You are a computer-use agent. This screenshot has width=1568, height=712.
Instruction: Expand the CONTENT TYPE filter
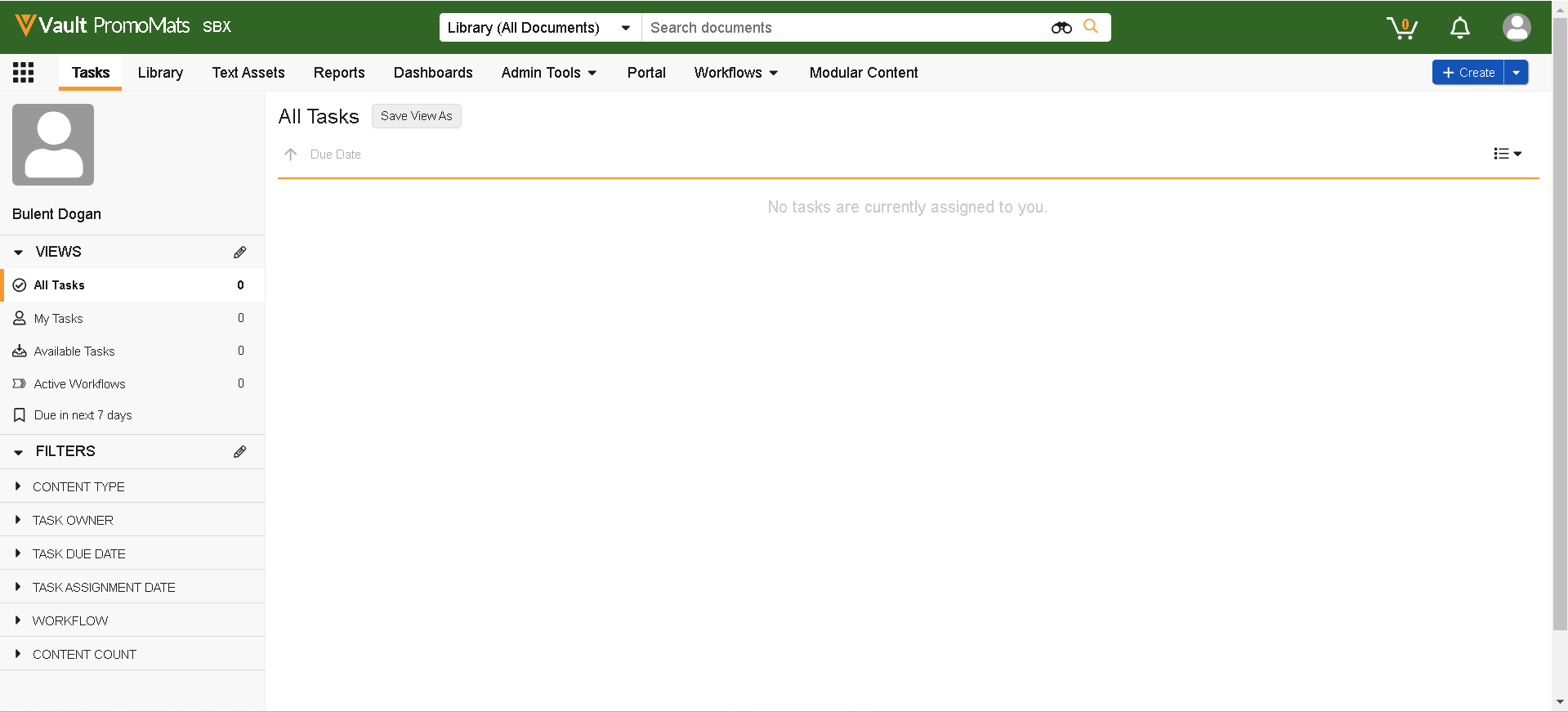[x=18, y=486]
